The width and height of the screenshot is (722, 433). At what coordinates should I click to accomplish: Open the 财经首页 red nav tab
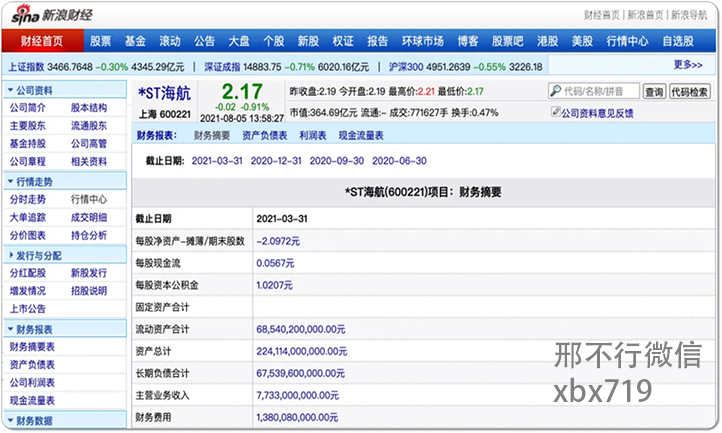42,41
